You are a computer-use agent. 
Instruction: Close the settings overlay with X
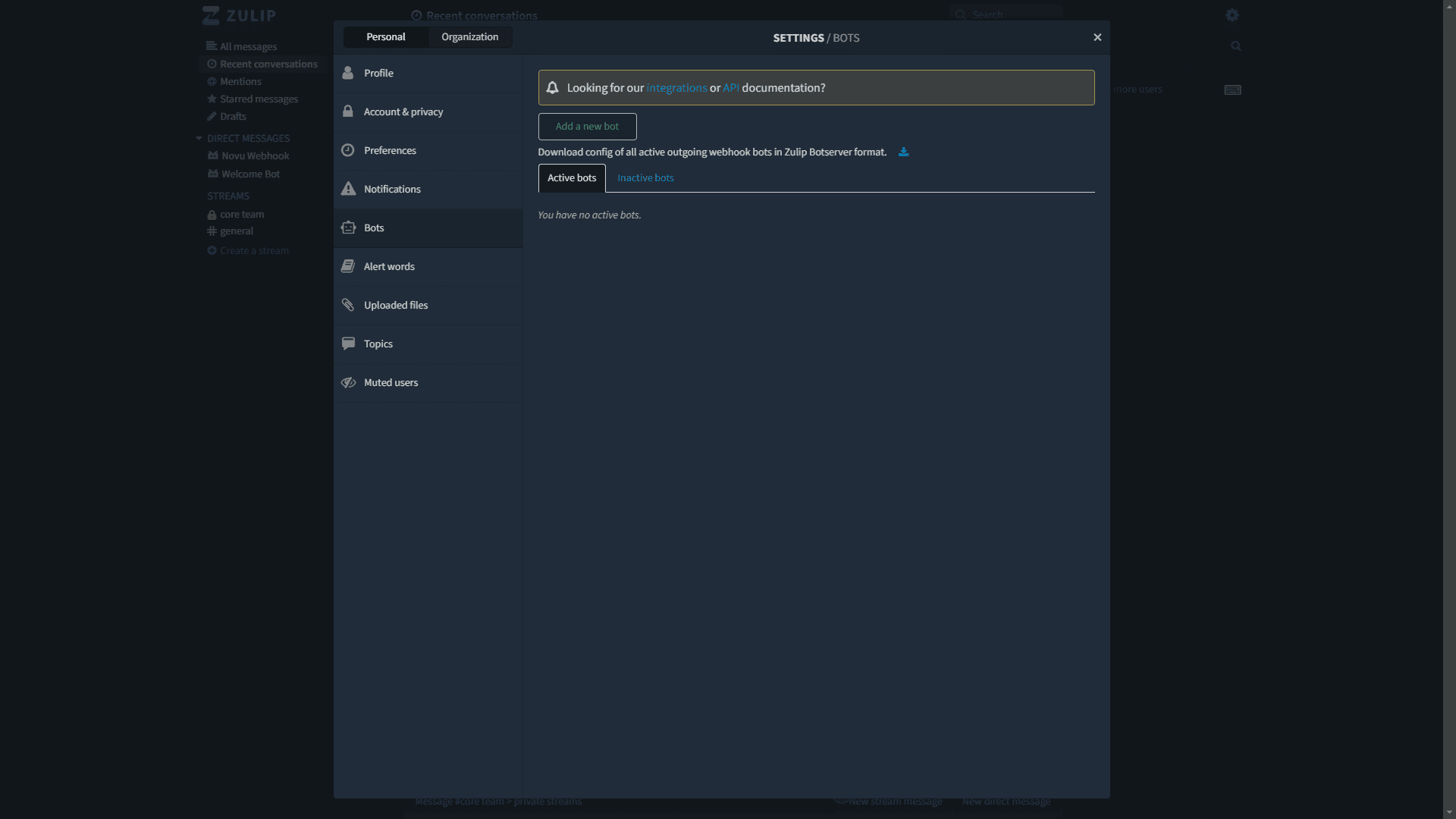1097,37
